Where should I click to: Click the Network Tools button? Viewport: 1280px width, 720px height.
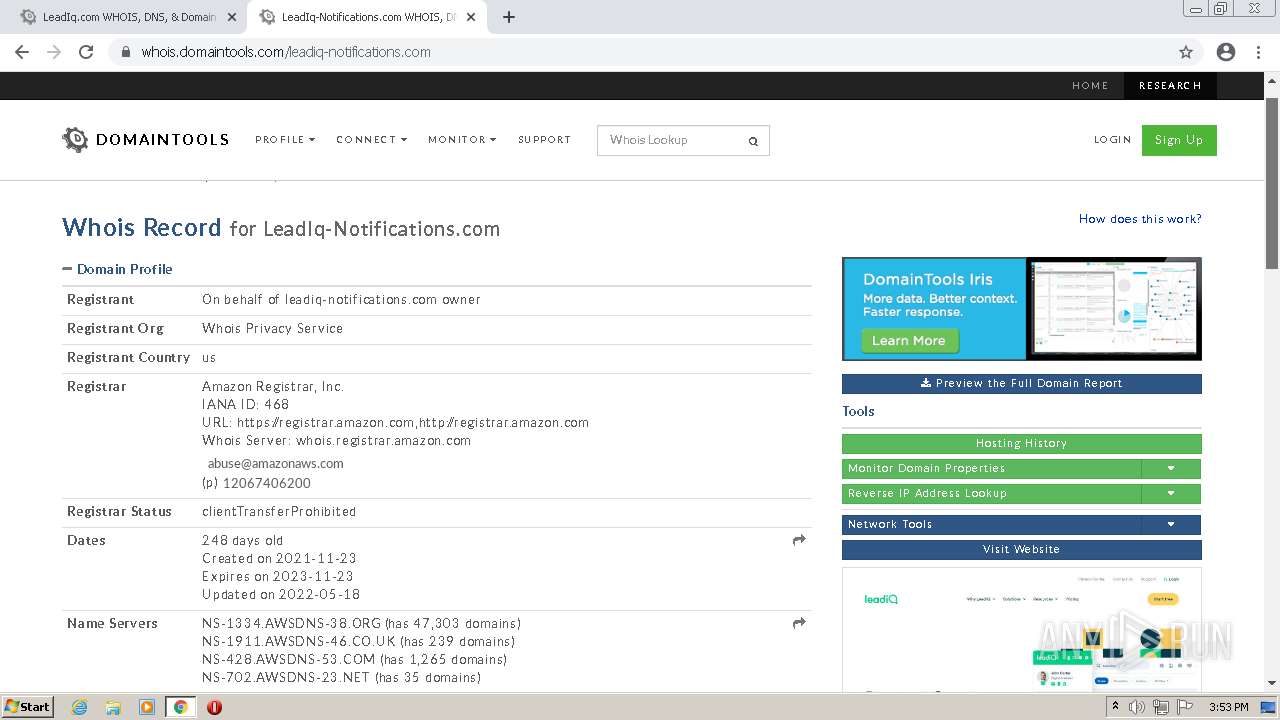coord(991,525)
